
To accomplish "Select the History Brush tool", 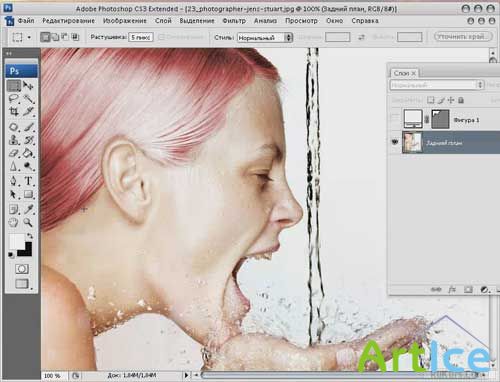I will [x=29, y=140].
